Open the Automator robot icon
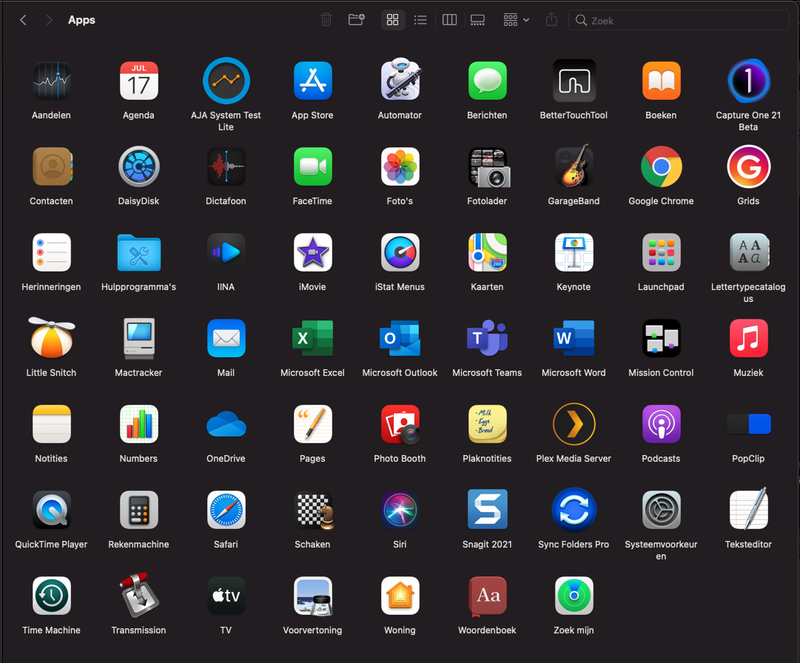800x663 pixels. tap(400, 80)
